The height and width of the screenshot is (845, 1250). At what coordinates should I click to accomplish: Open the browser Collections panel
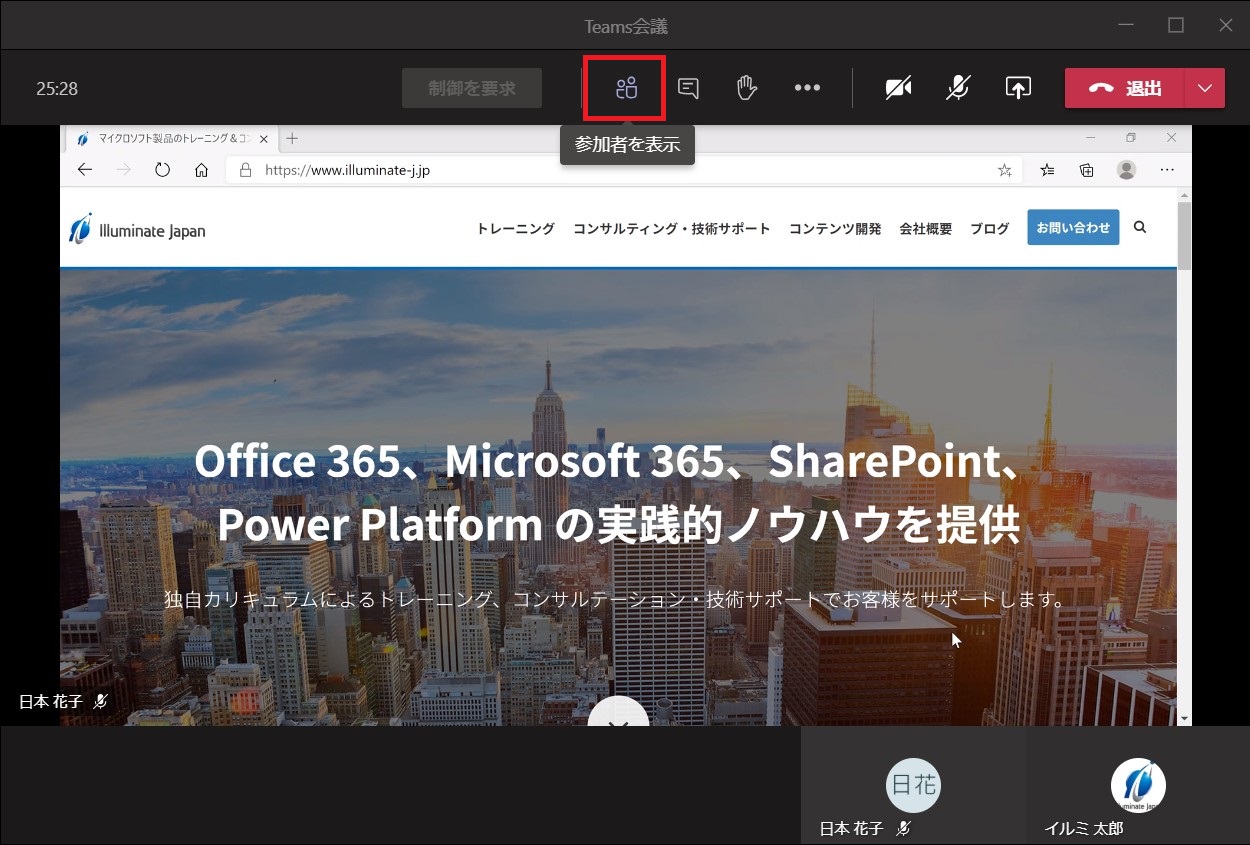(1087, 170)
